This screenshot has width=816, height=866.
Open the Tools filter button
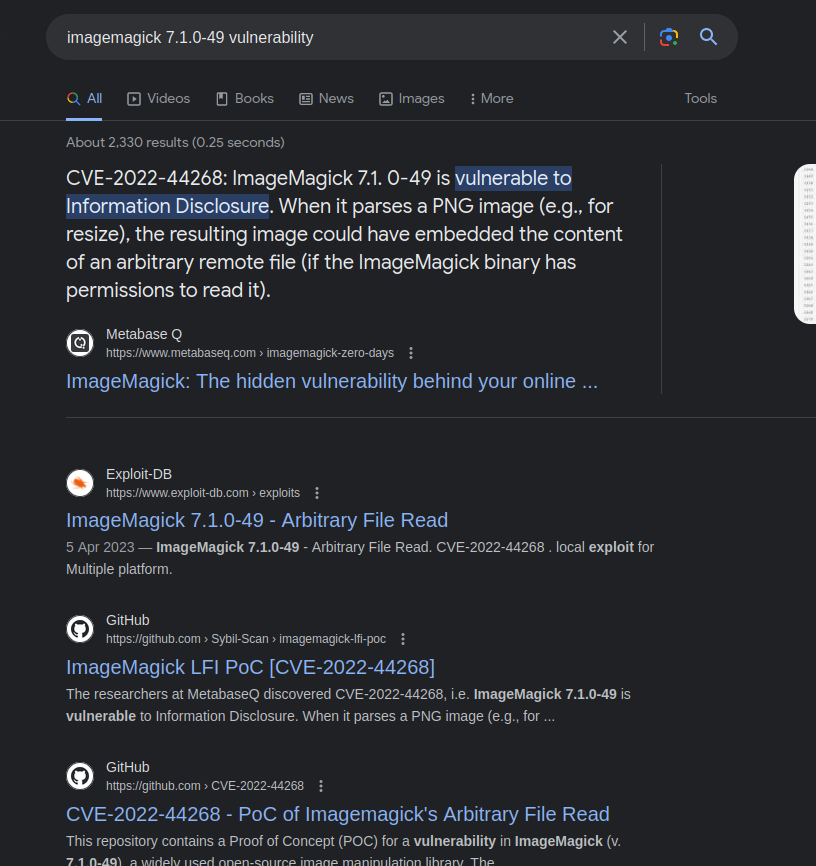[700, 98]
